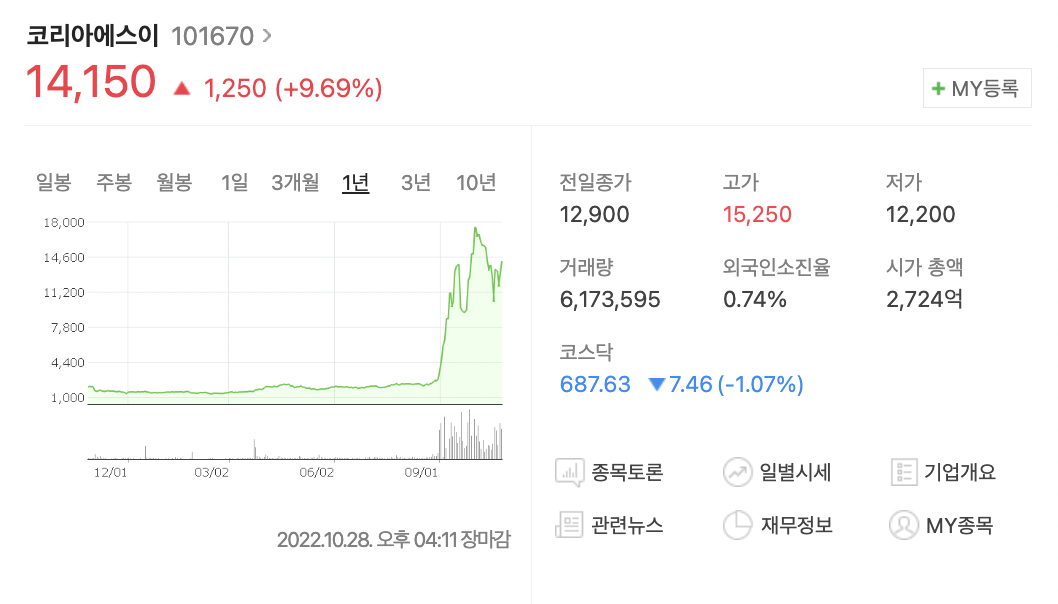This screenshot has height=604, width=1058.
Task: Click the chevron next to stock code 101670
Action: click(266, 35)
